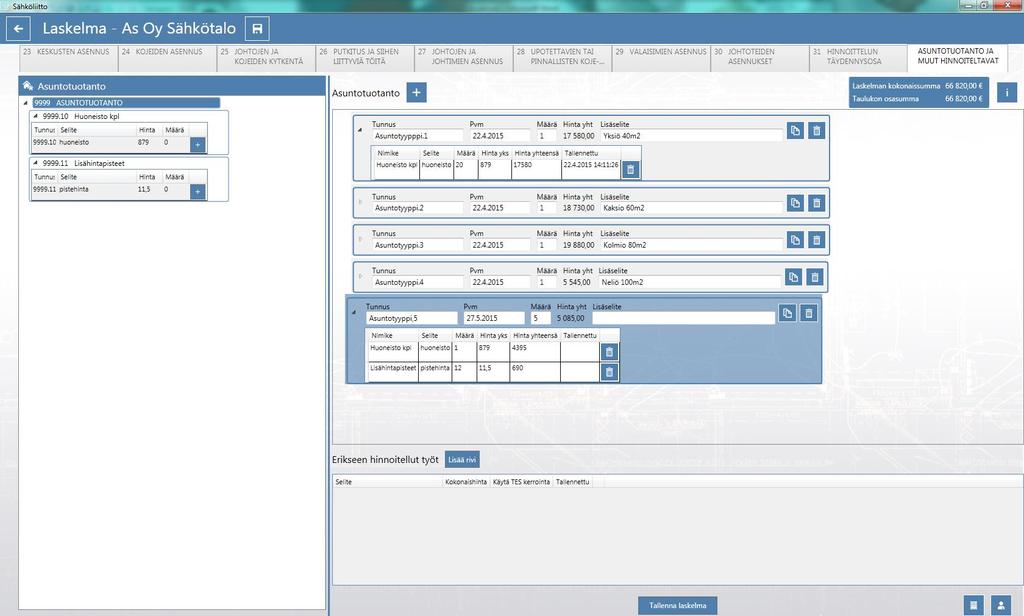
Task: Copy the Asuntotyyppi.5 entry
Action: (787, 314)
